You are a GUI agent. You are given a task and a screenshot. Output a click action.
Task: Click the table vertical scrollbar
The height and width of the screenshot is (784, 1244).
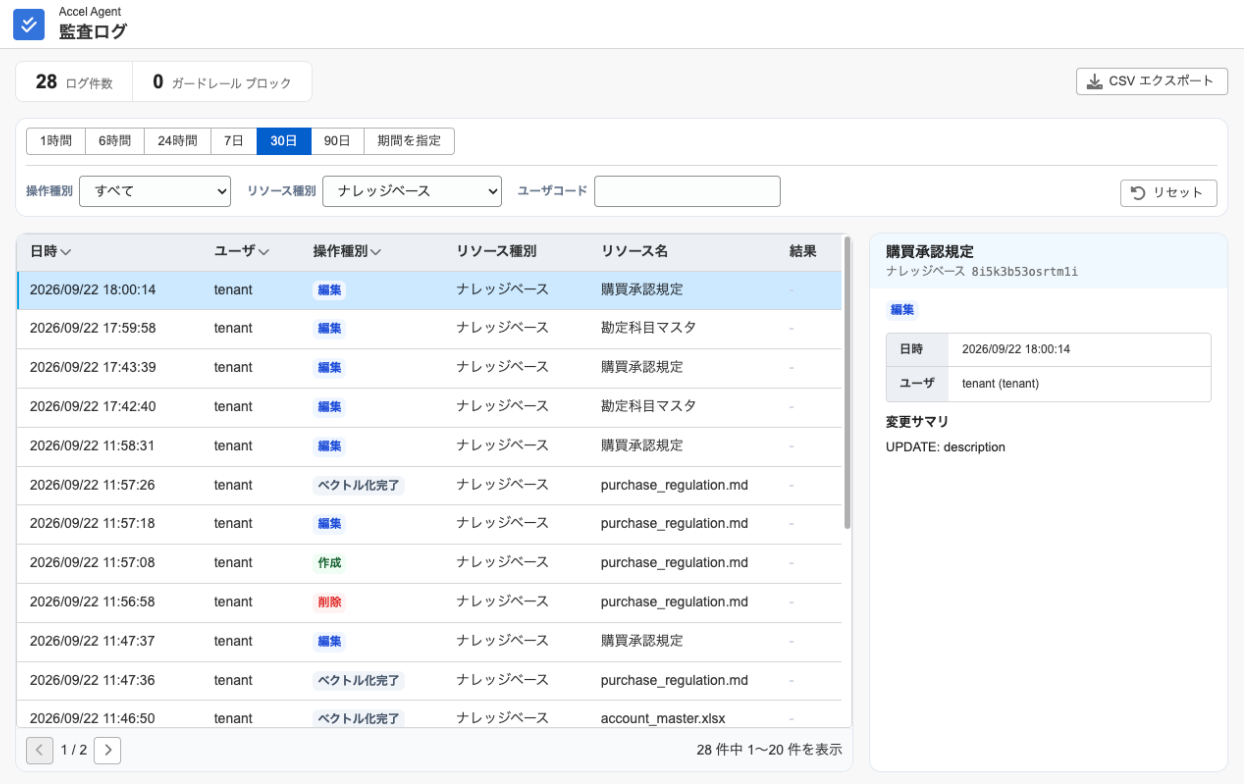(x=848, y=383)
